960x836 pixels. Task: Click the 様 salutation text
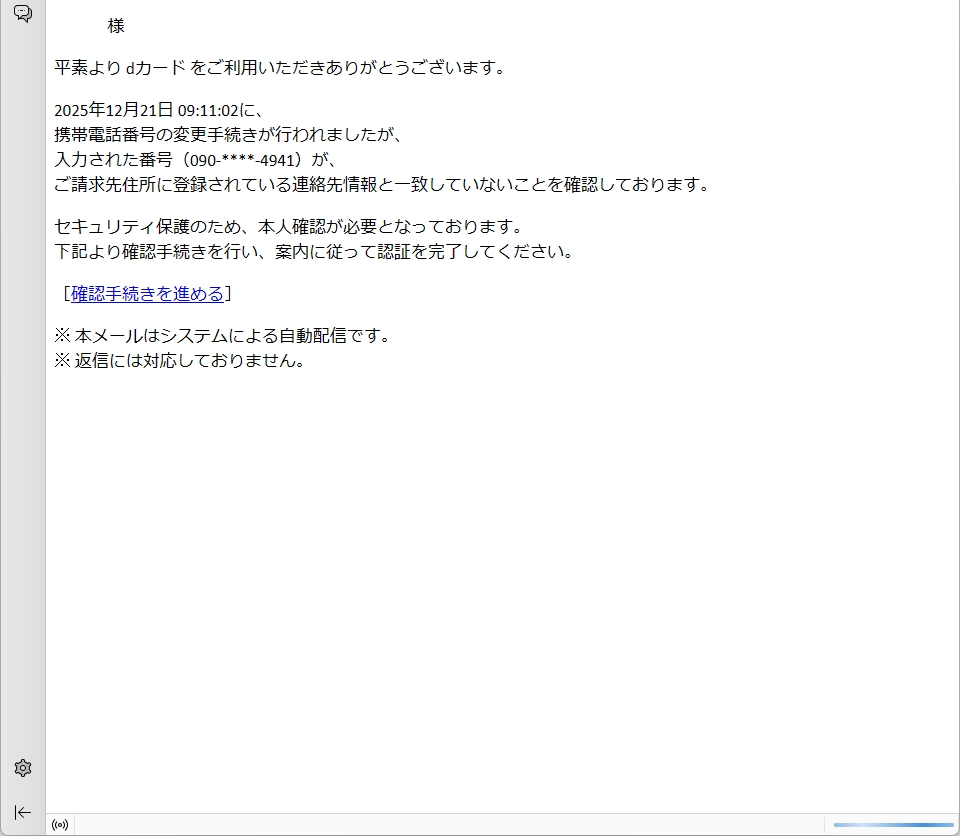[x=116, y=26]
